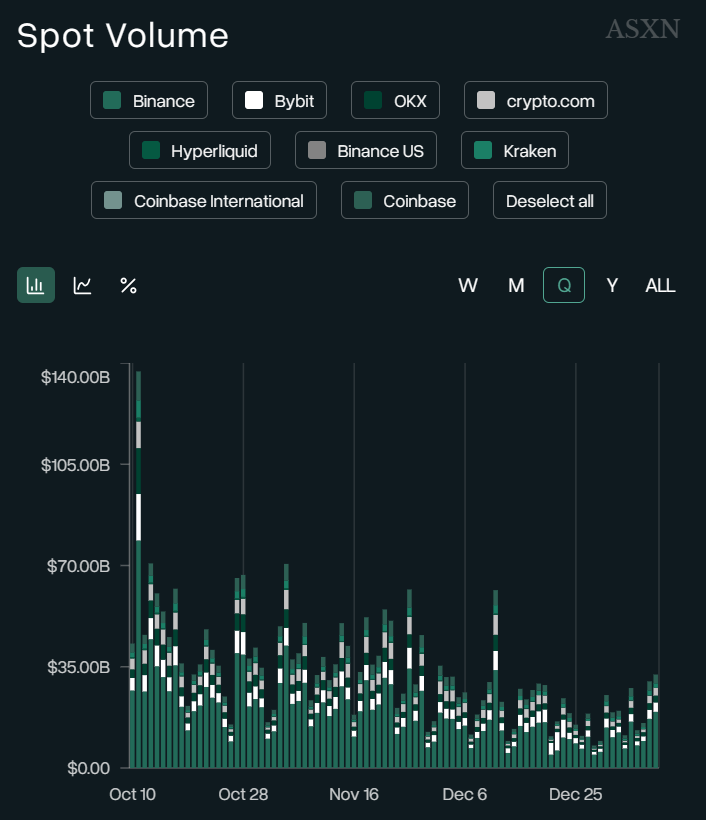This screenshot has width=706, height=820.
Task: Switch to yearly Y timeframe
Action: coord(612,285)
